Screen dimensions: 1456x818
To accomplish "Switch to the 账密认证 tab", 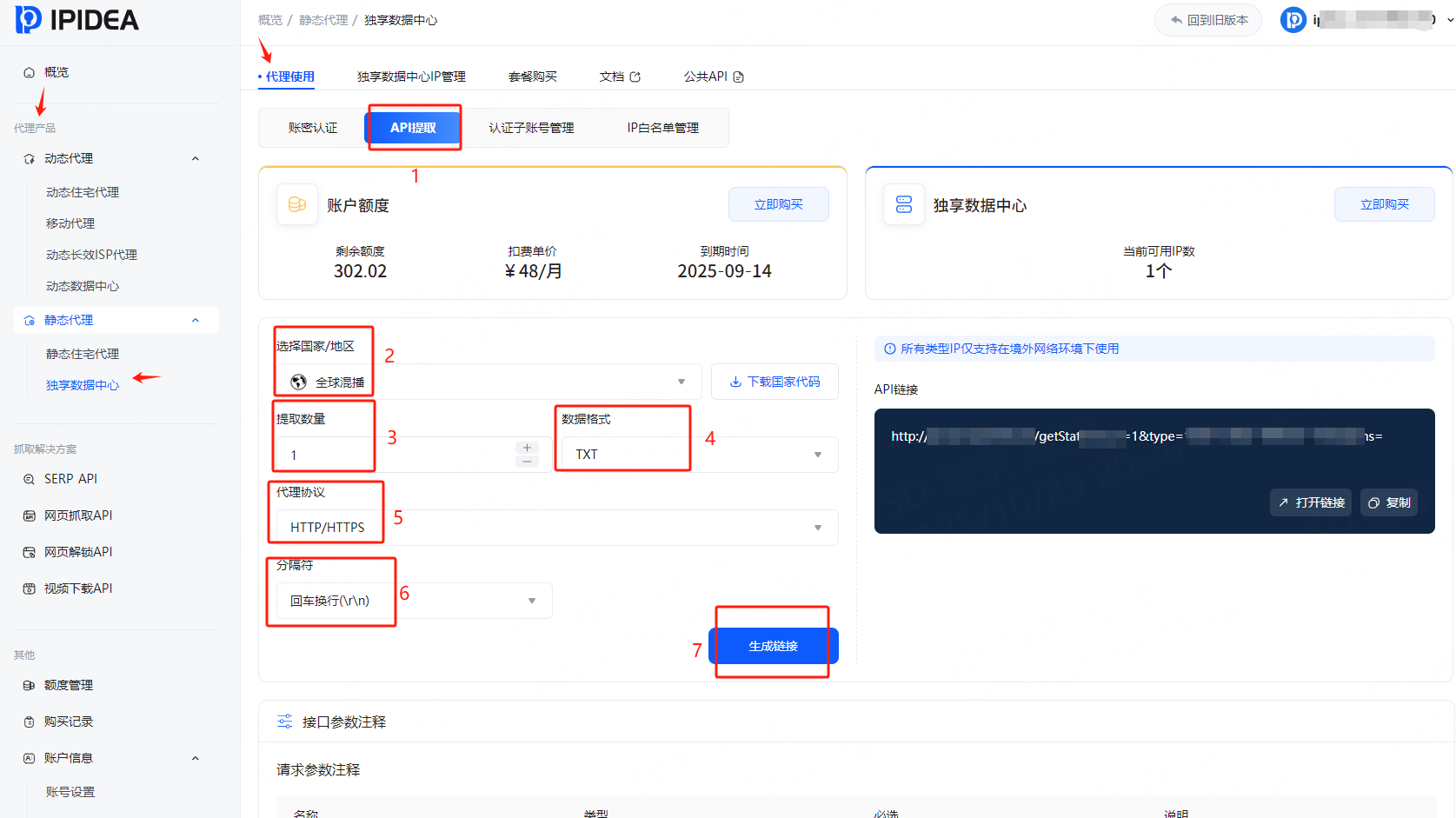I will tap(313, 128).
